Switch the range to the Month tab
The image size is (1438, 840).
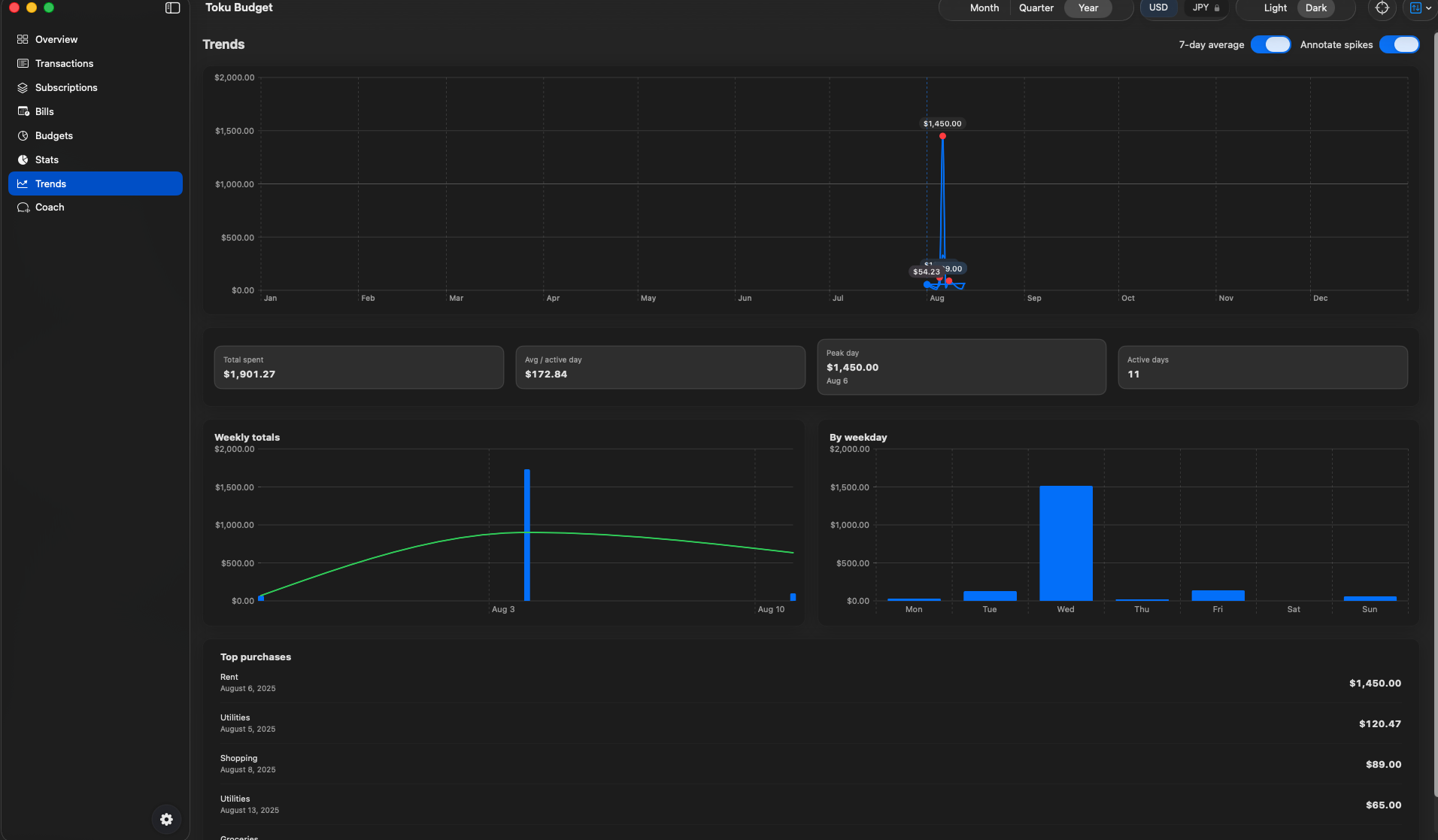coord(984,8)
